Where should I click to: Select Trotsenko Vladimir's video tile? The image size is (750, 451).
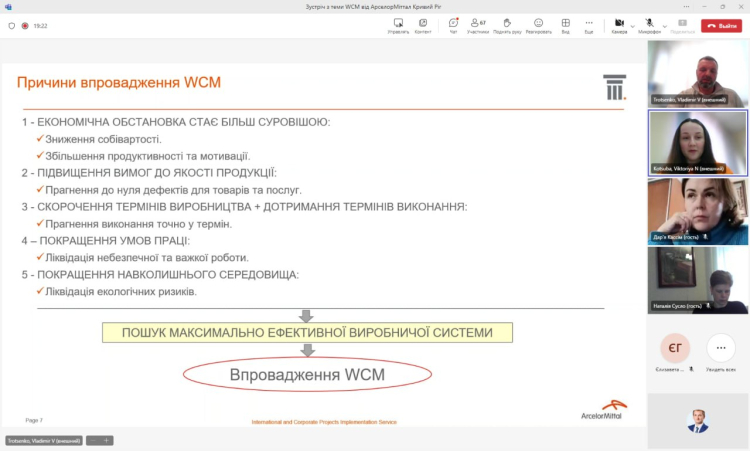(x=697, y=73)
